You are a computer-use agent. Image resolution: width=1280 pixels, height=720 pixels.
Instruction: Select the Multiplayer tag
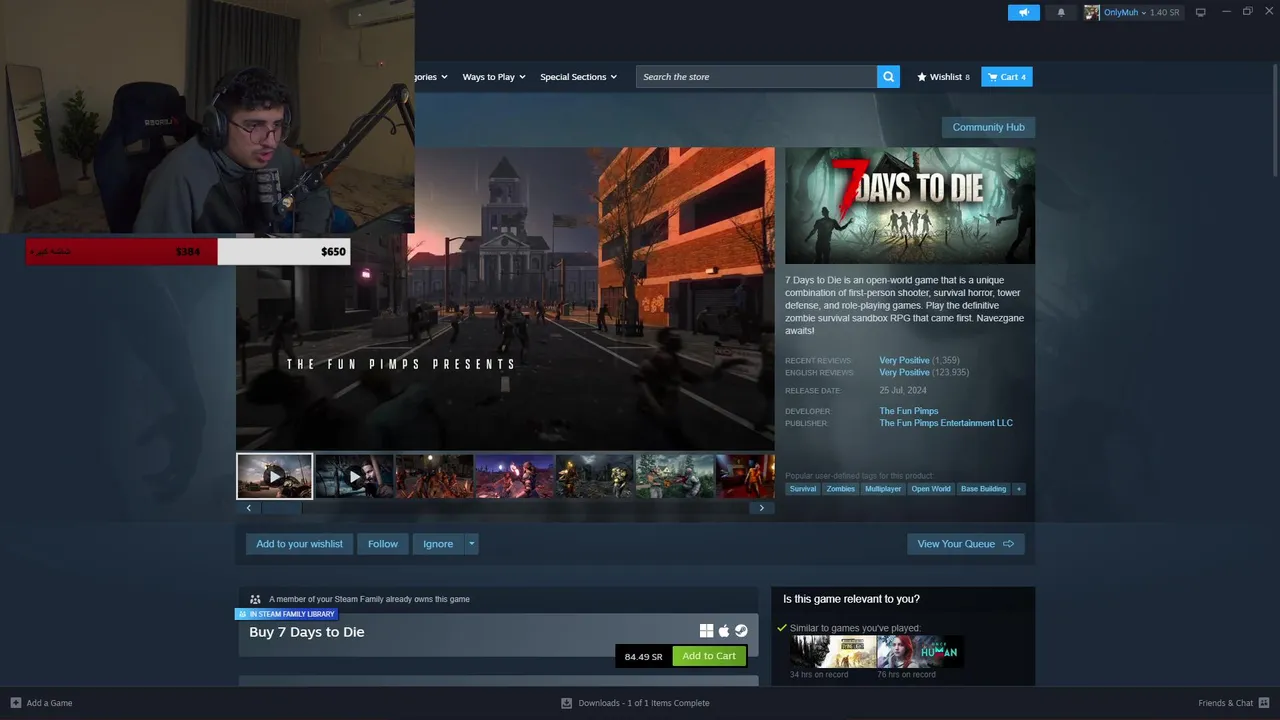(883, 489)
